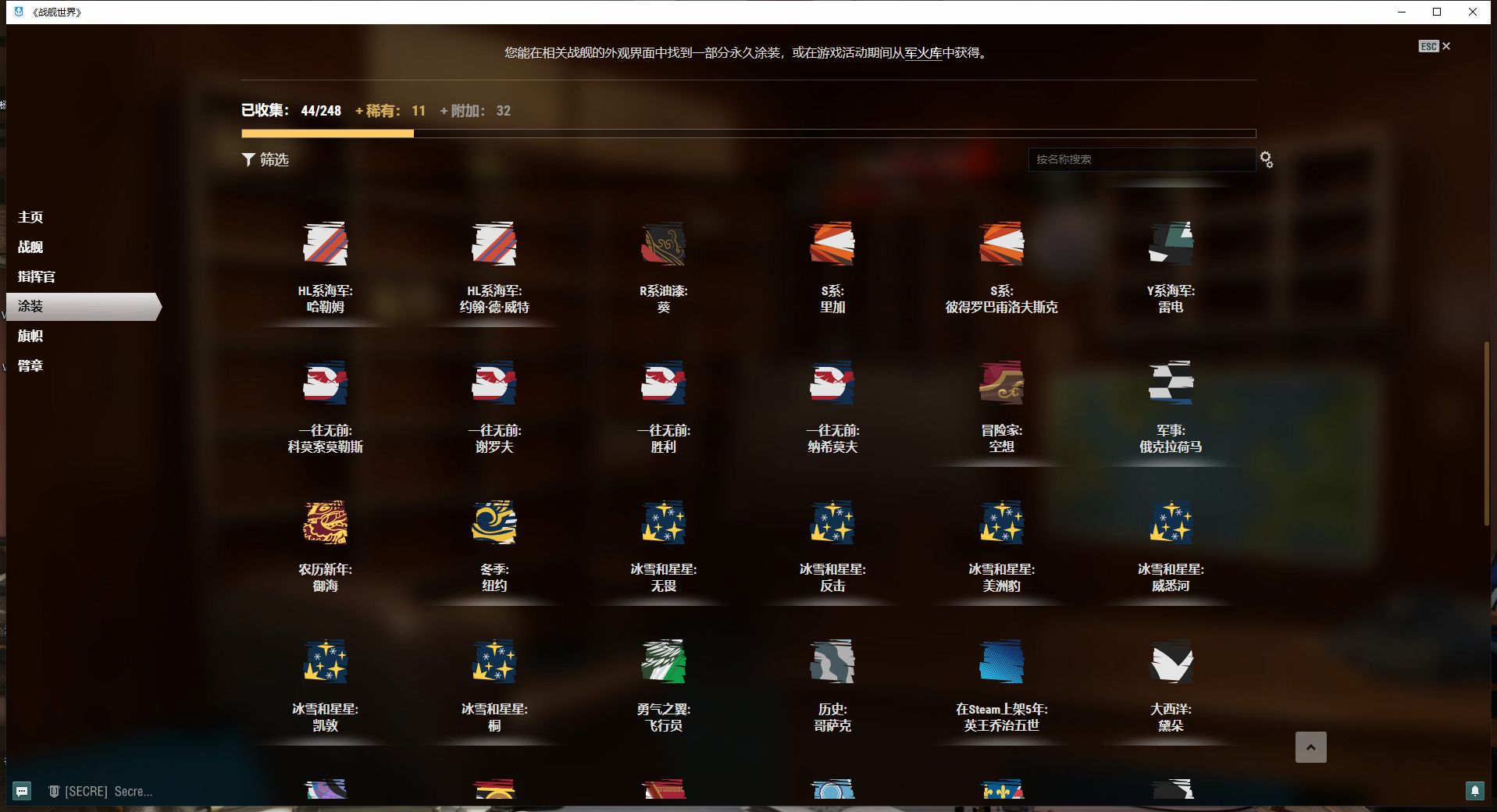Image resolution: width=1497 pixels, height=812 pixels.
Task: Go to the 指挥官 section
Action: (36, 276)
